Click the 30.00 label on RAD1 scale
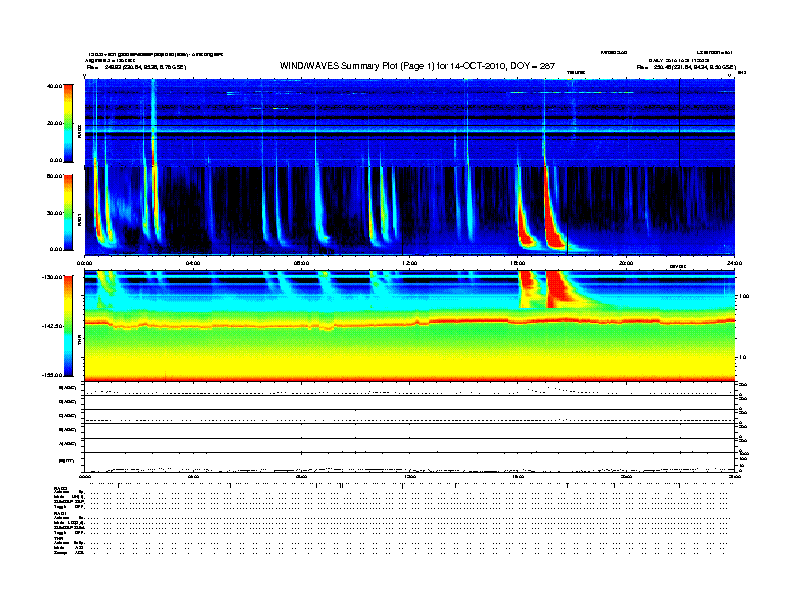This screenshot has width=792, height=612. pos(55,213)
